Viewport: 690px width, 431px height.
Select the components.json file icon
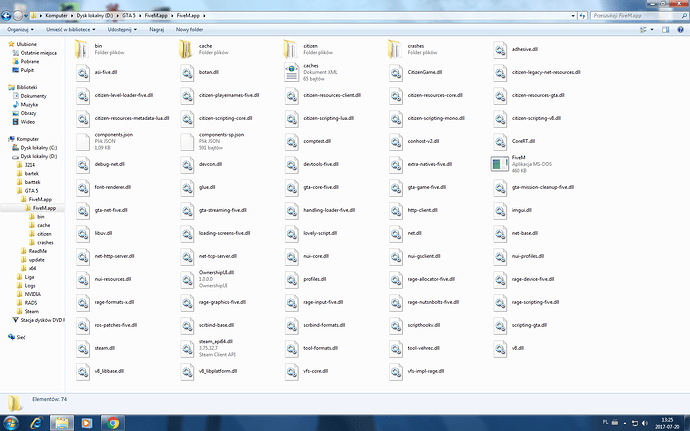click(83, 141)
